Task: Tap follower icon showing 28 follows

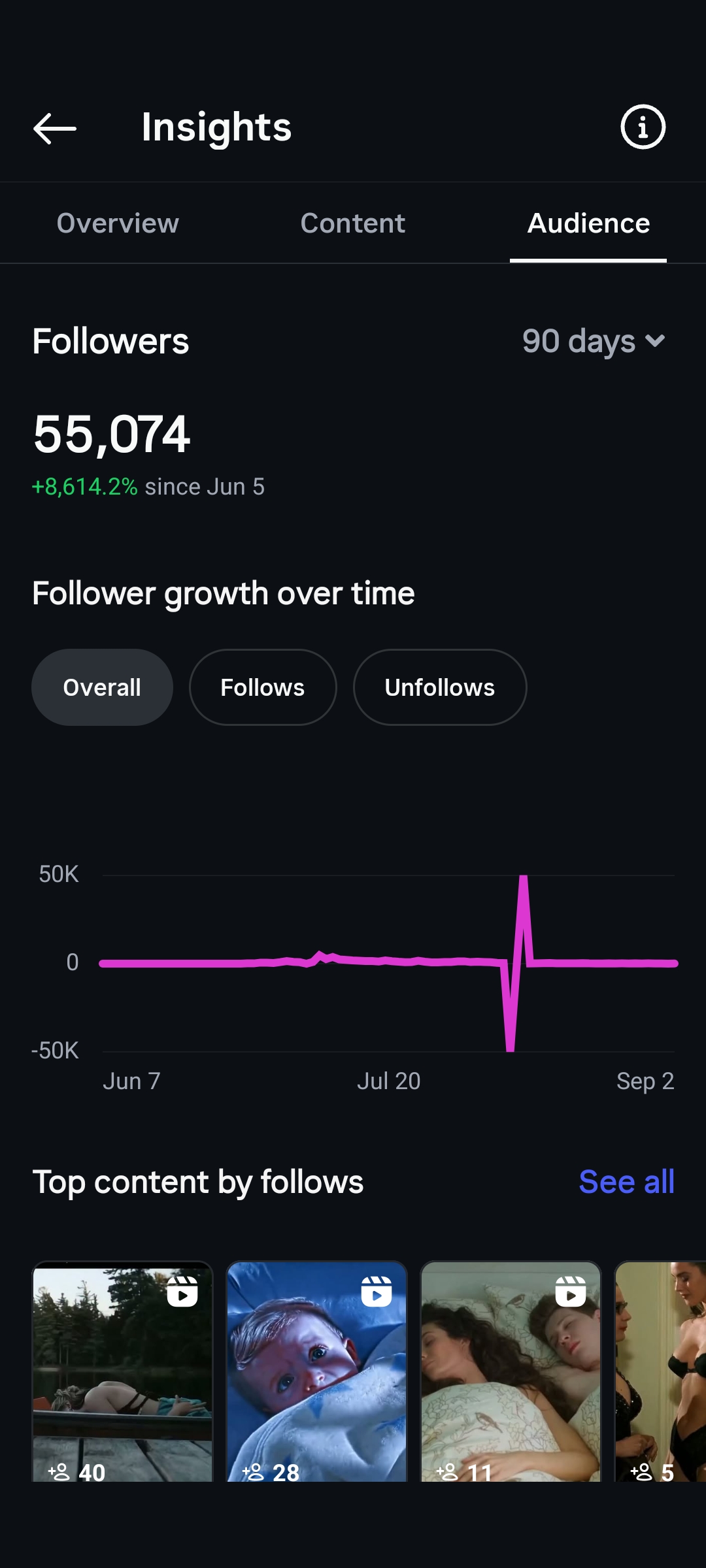Action: 253,1471
